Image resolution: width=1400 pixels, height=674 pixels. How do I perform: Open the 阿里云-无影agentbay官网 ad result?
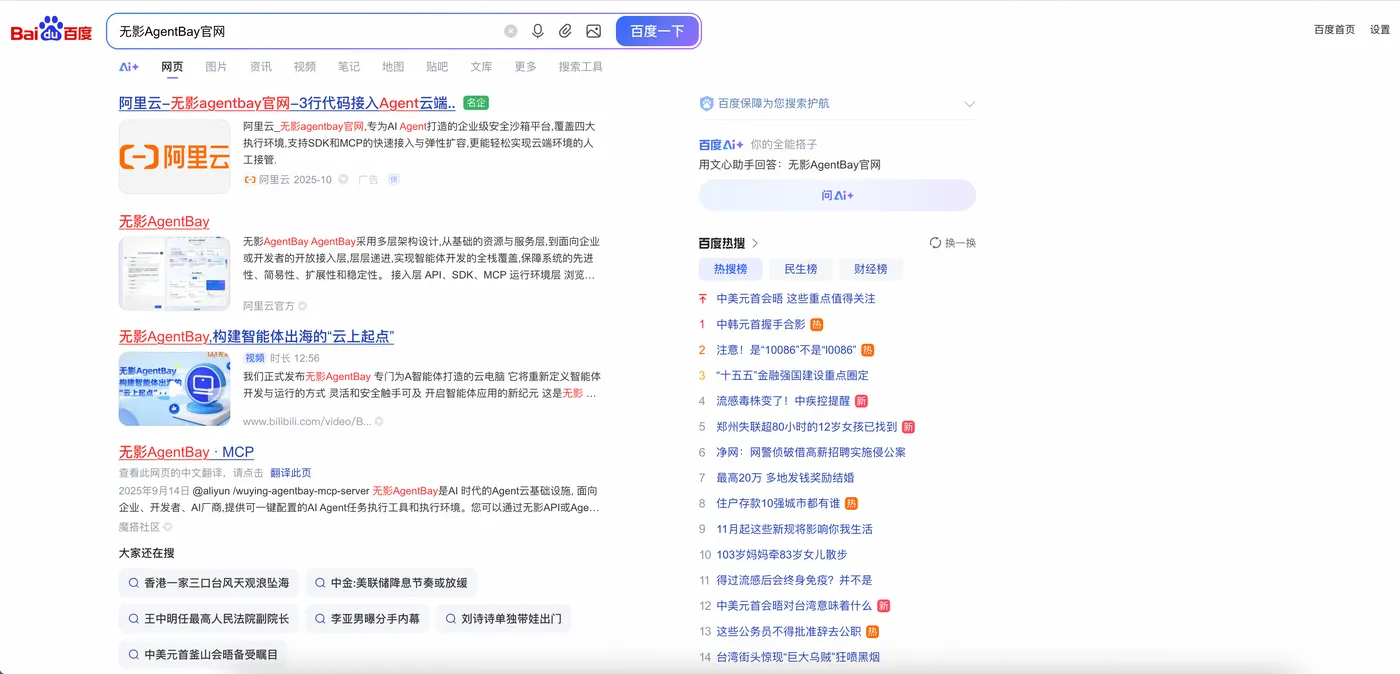point(287,103)
